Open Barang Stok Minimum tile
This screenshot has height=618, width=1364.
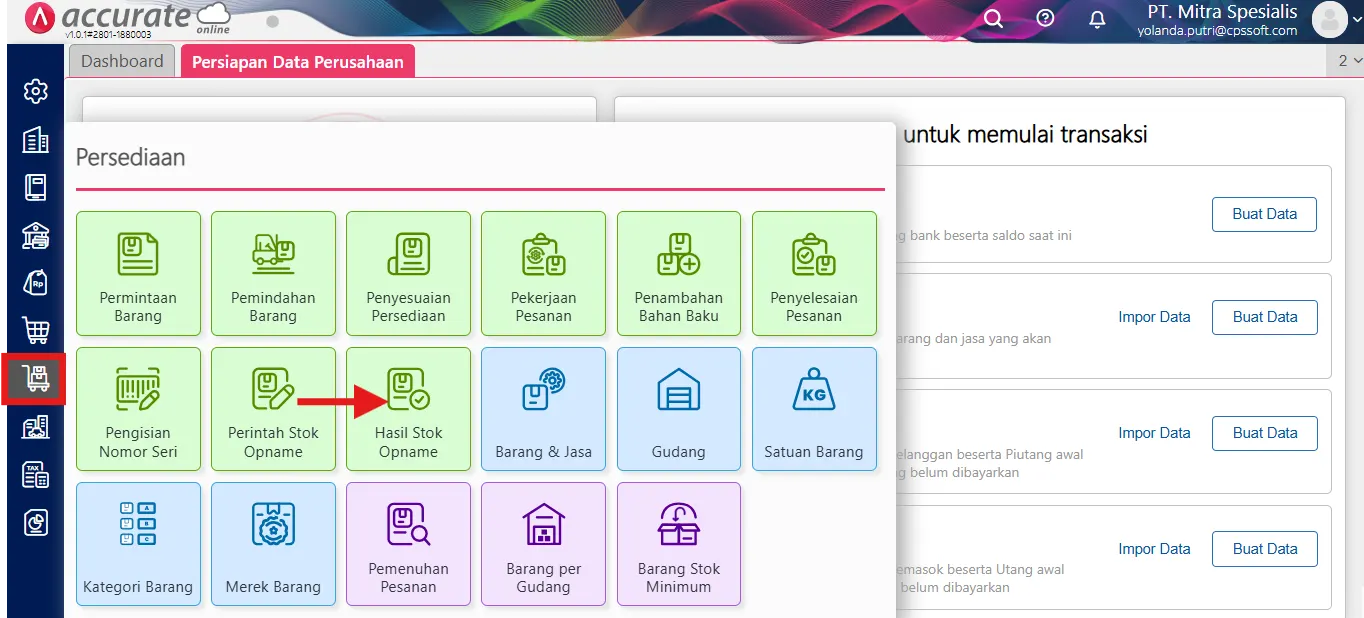(679, 544)
